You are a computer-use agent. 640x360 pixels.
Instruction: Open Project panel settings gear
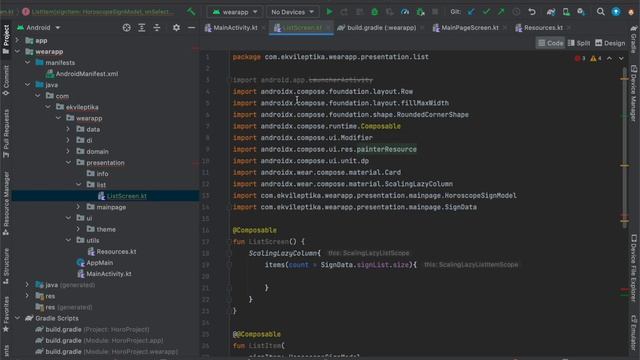click(x=176, y=28)
